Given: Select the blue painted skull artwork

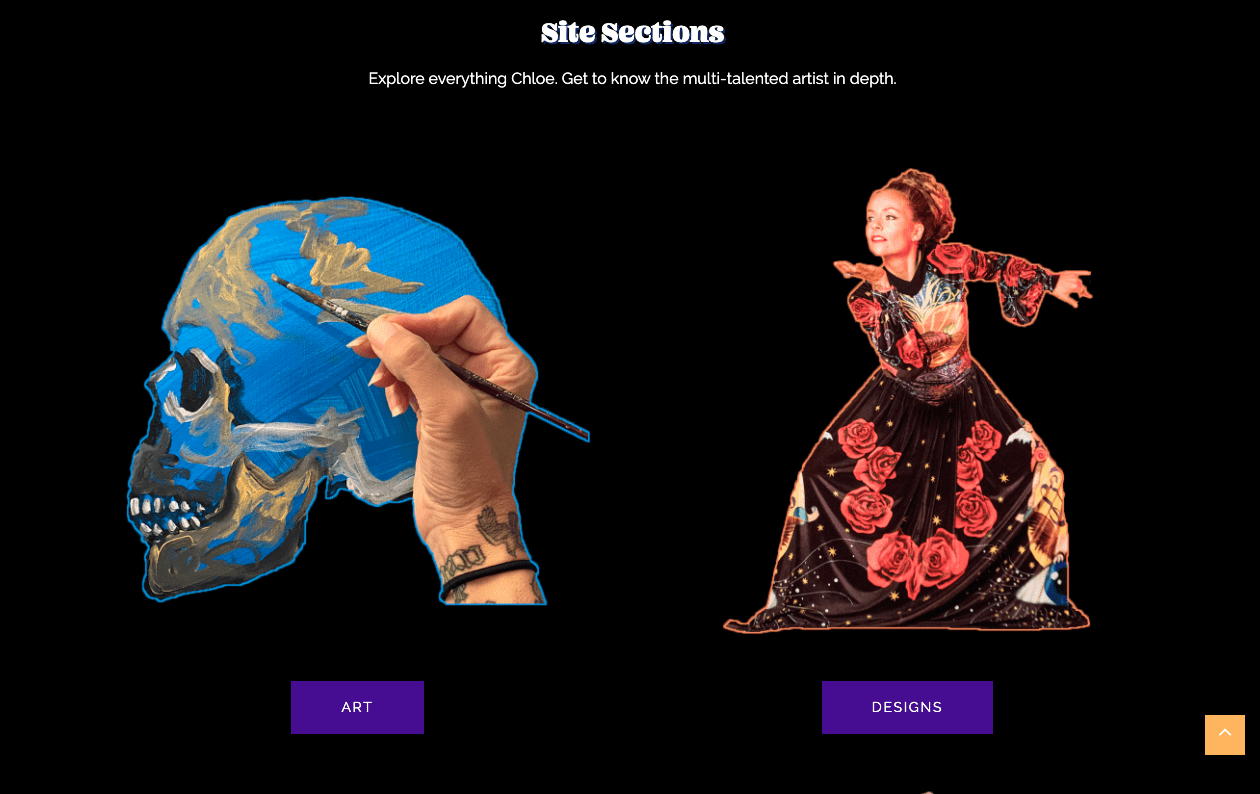Looking at the screenshot, I should click(x=358, y=400).
